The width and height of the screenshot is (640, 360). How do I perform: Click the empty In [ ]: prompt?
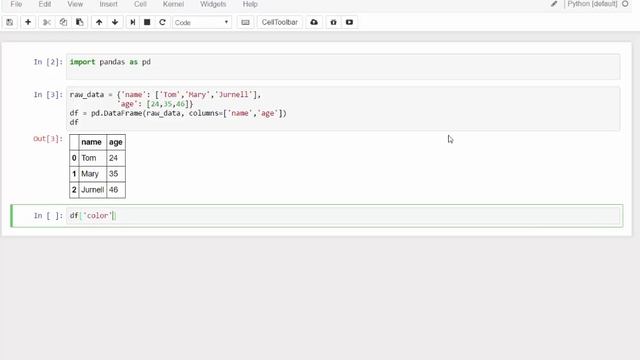pos(48,216)
